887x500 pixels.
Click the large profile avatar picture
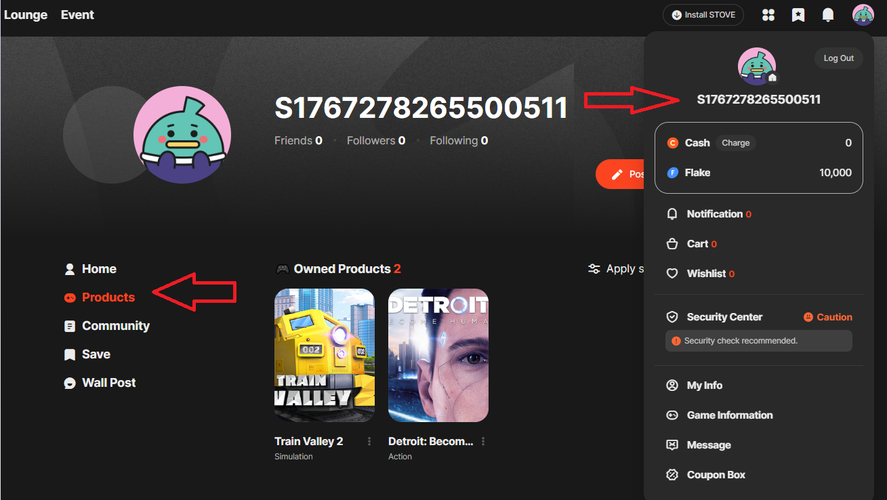click(182, 135)
